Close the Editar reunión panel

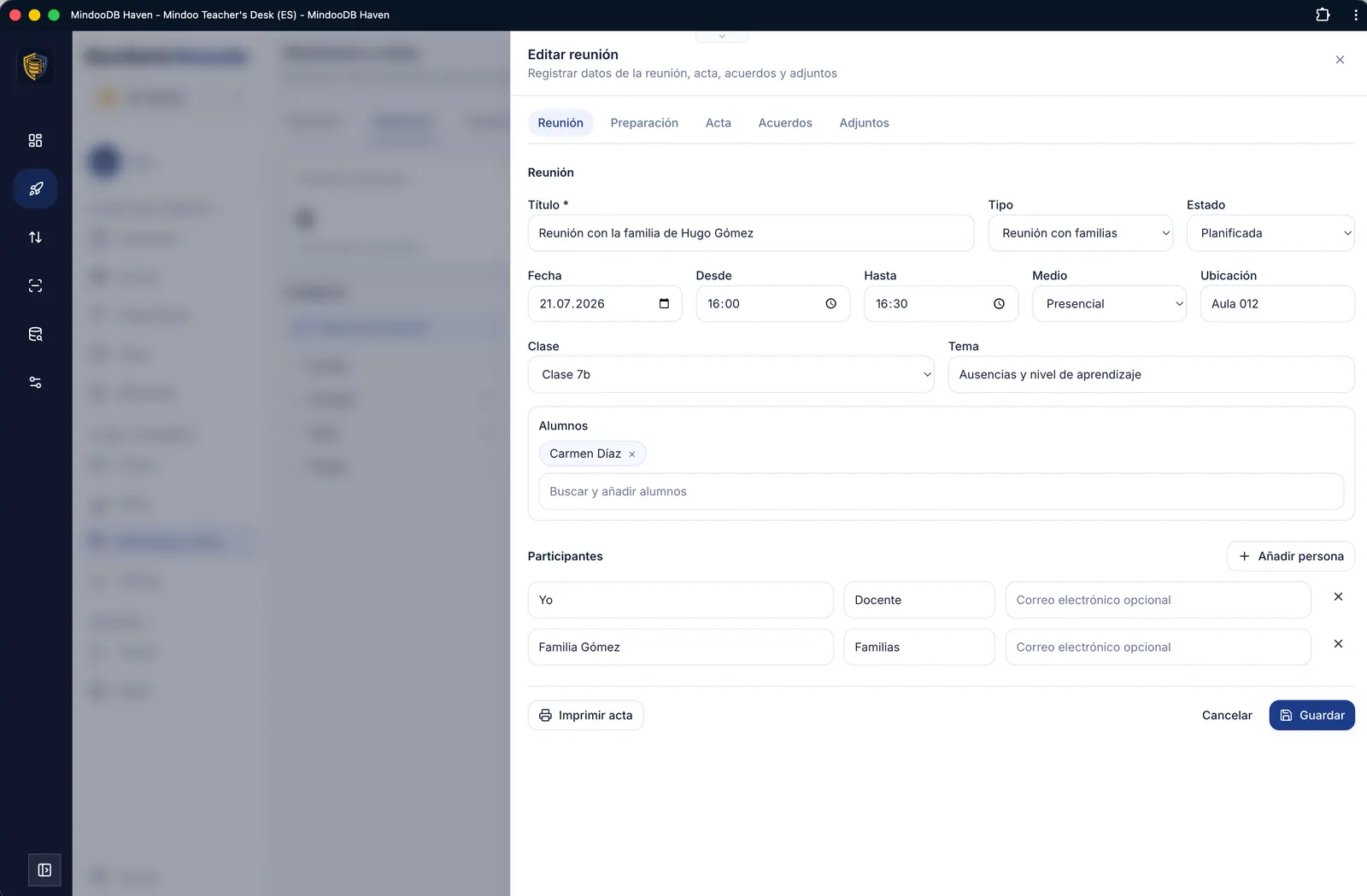[x=1340, y=60]
